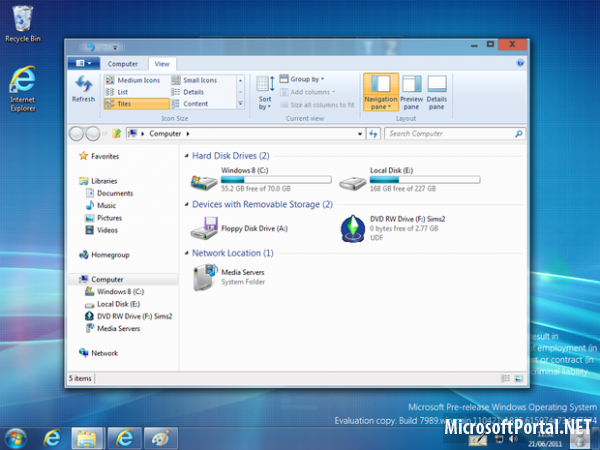
Task: Toggle the Navigation pane button
Action: point(381,92)
